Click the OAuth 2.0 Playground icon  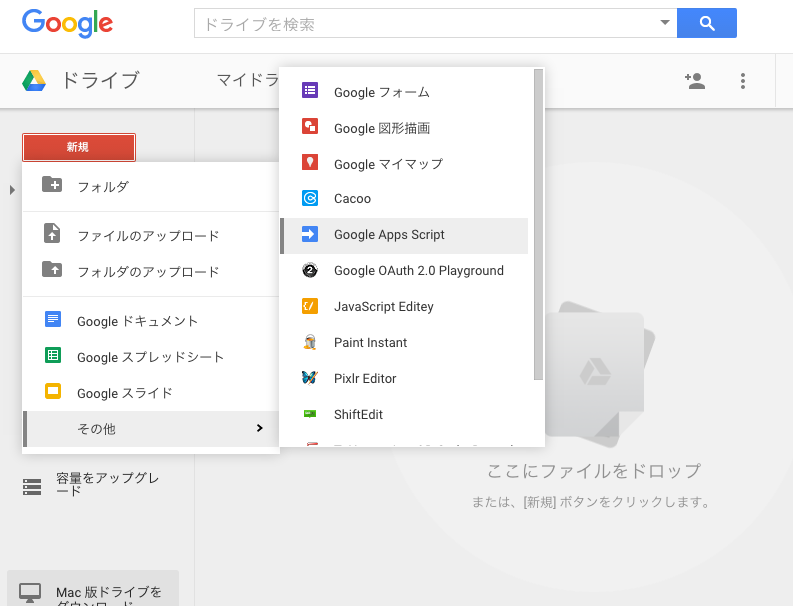click(310, 270)
